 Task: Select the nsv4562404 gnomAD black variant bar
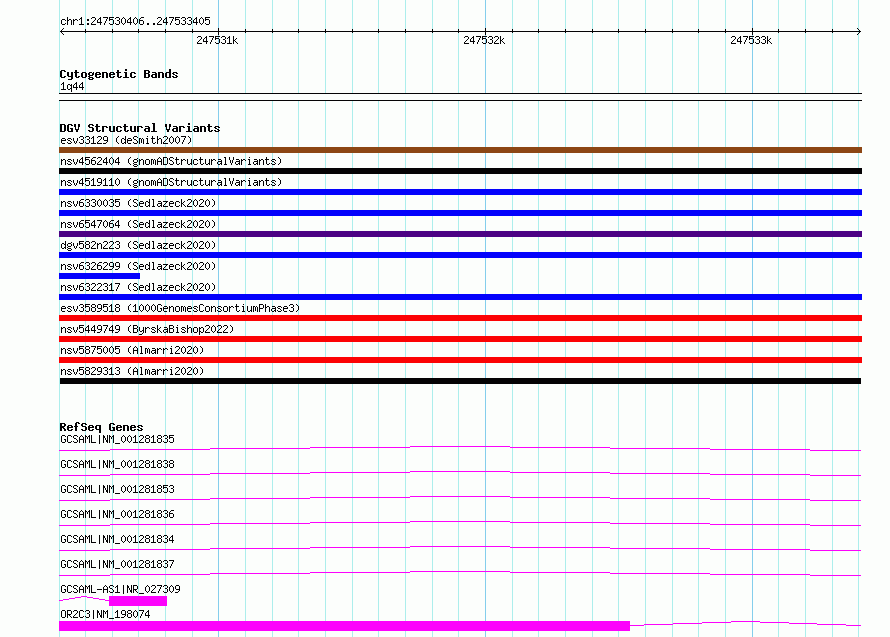pos(460,171)
